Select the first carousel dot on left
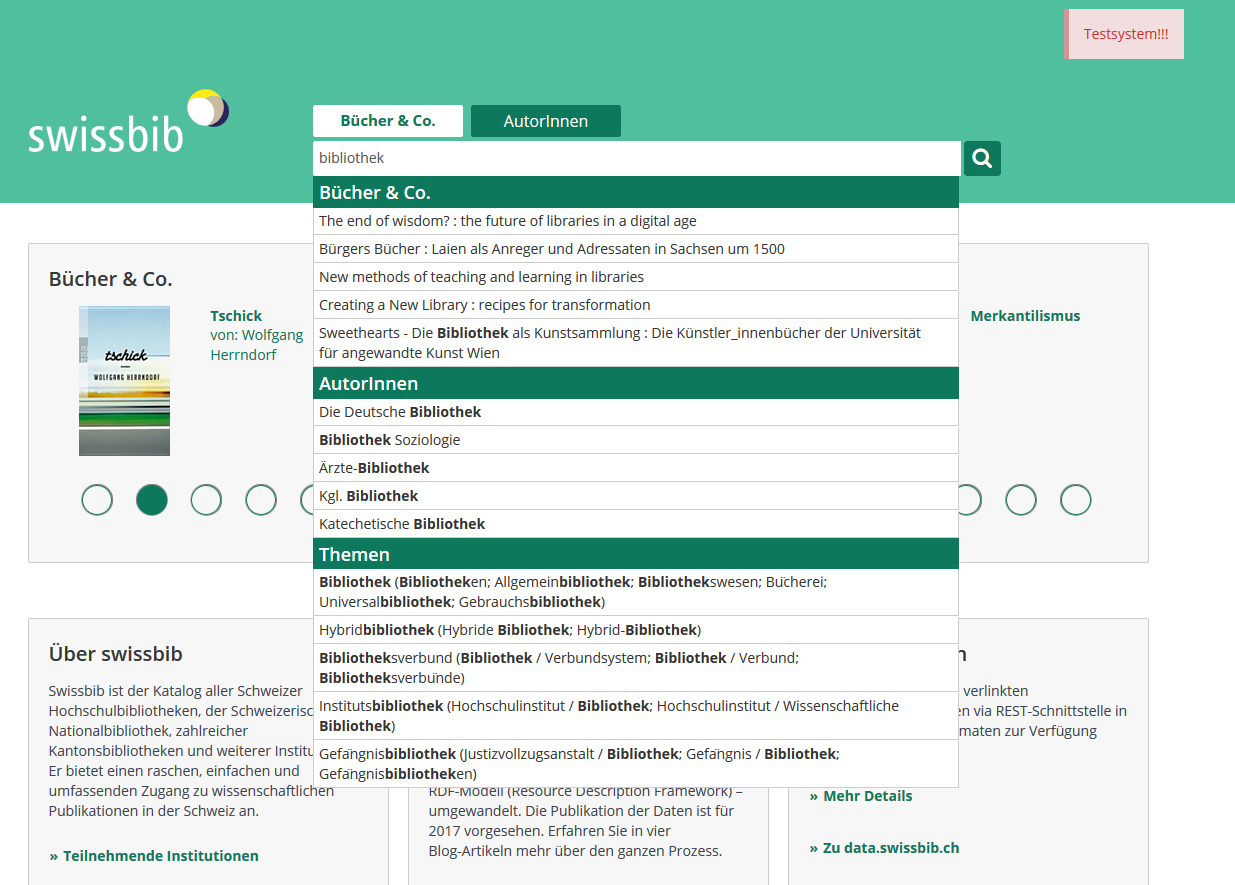Viewport: 1235px width, 885px height. 97,499
